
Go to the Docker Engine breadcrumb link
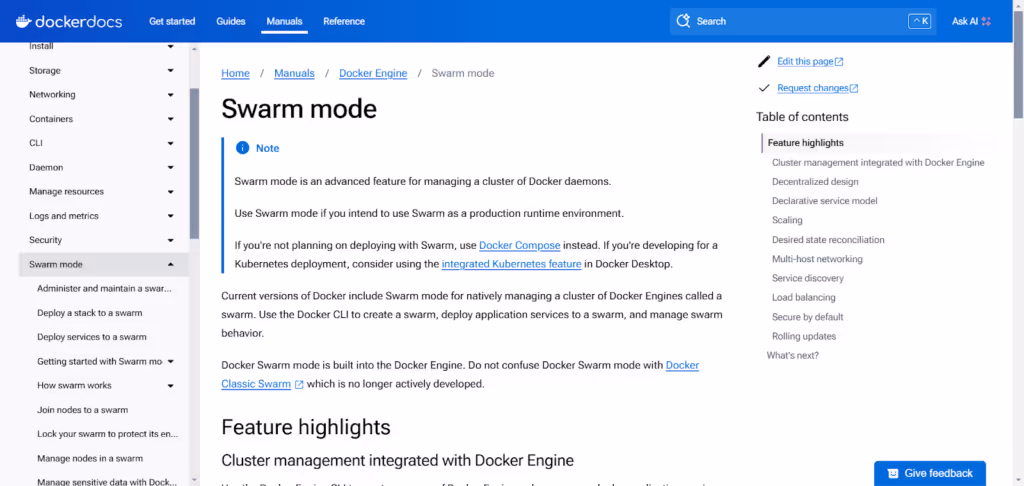(x=373, y=73)
